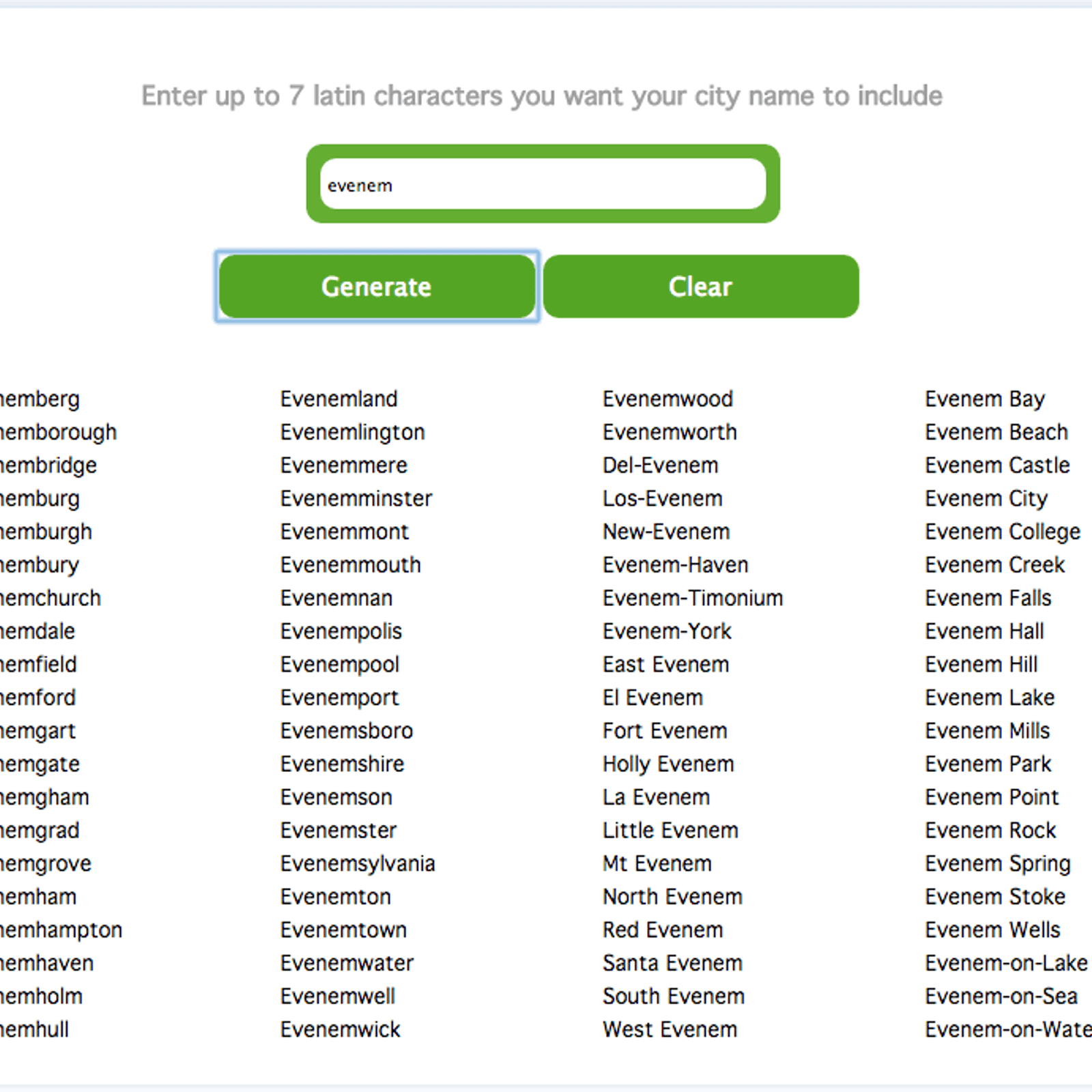Click the name Evenemwick

coord(340,1029)
